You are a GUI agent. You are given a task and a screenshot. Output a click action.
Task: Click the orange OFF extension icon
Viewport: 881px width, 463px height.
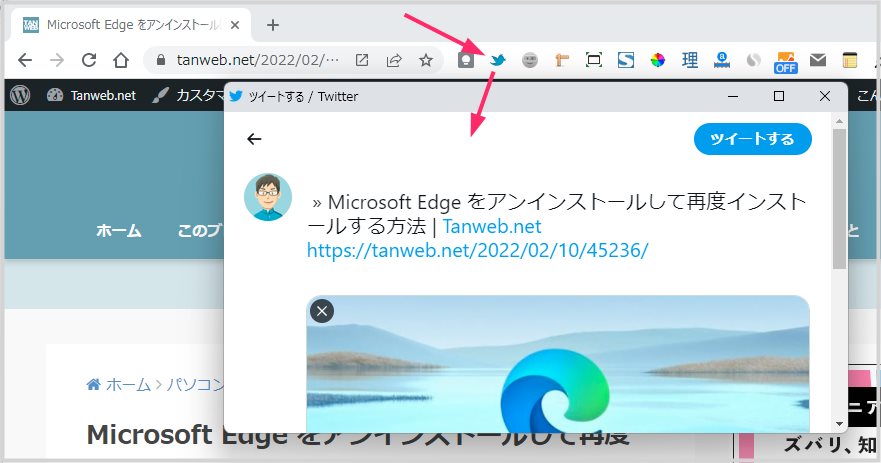coord(785,62)
